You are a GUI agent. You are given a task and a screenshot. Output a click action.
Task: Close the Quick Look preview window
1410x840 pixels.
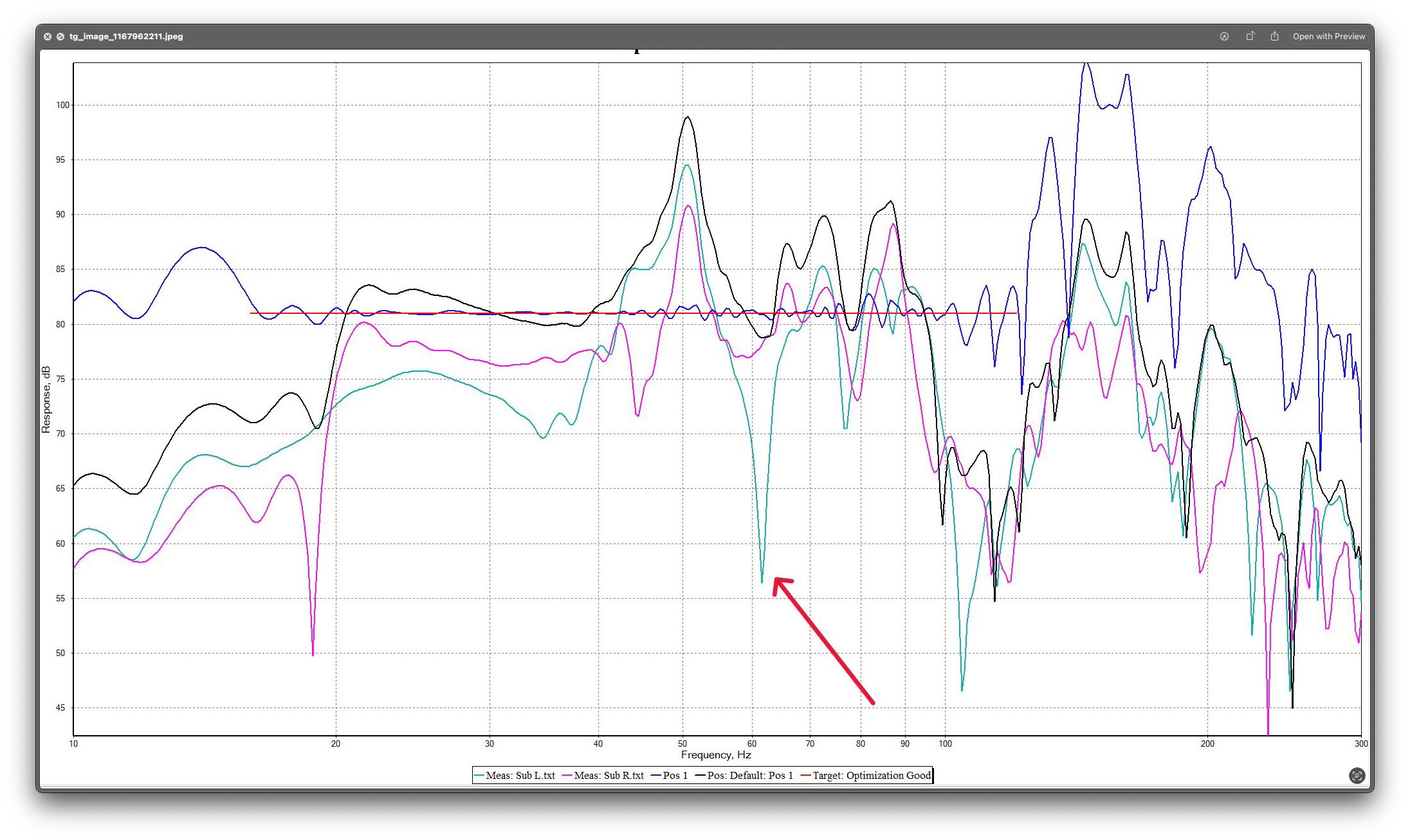pyautogui.click(x=48, y=37)
